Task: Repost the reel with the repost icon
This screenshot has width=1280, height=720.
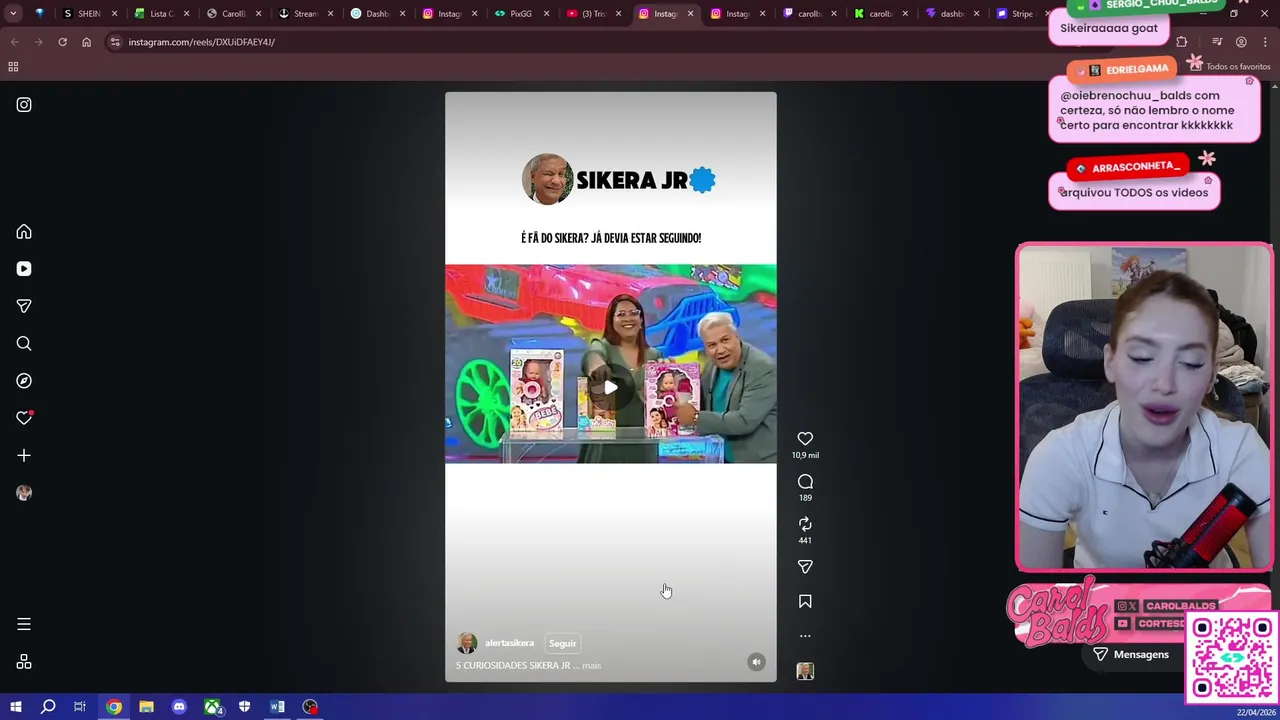Action: coord(805,524)
